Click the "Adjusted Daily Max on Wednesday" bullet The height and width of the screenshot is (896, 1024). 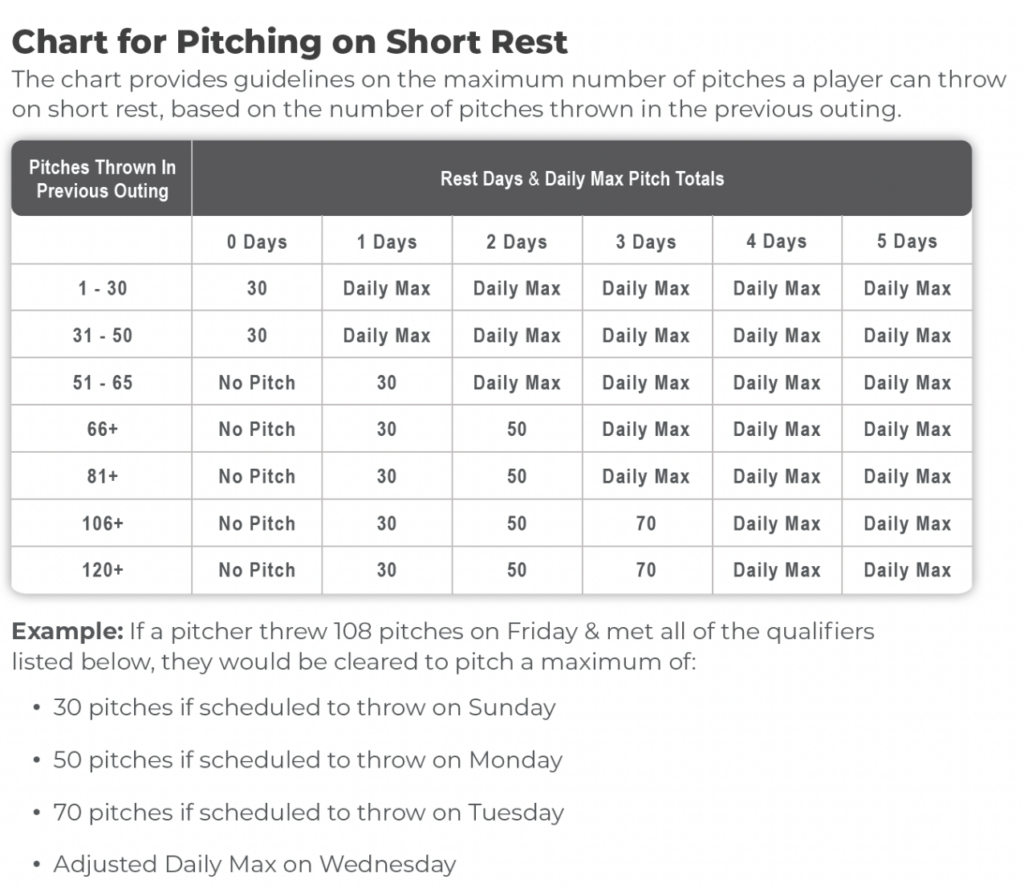point(254,864)
